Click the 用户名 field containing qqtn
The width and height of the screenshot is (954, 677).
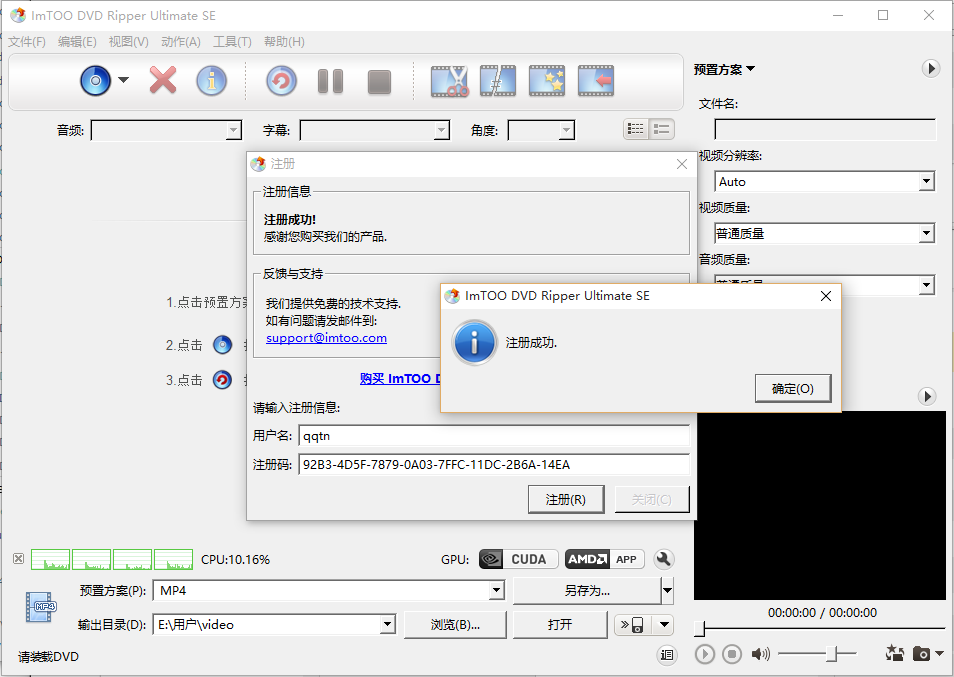(493, 436)
